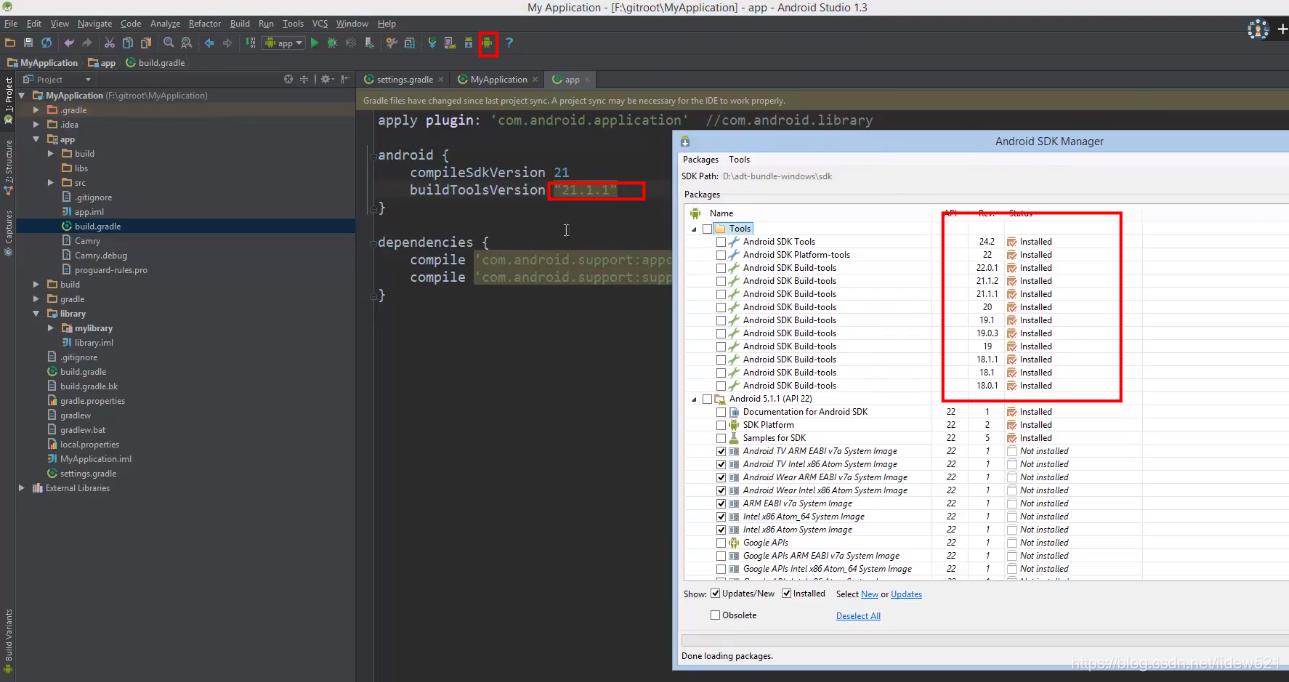Open the Android SDK Manager from the toolbar

487,43
